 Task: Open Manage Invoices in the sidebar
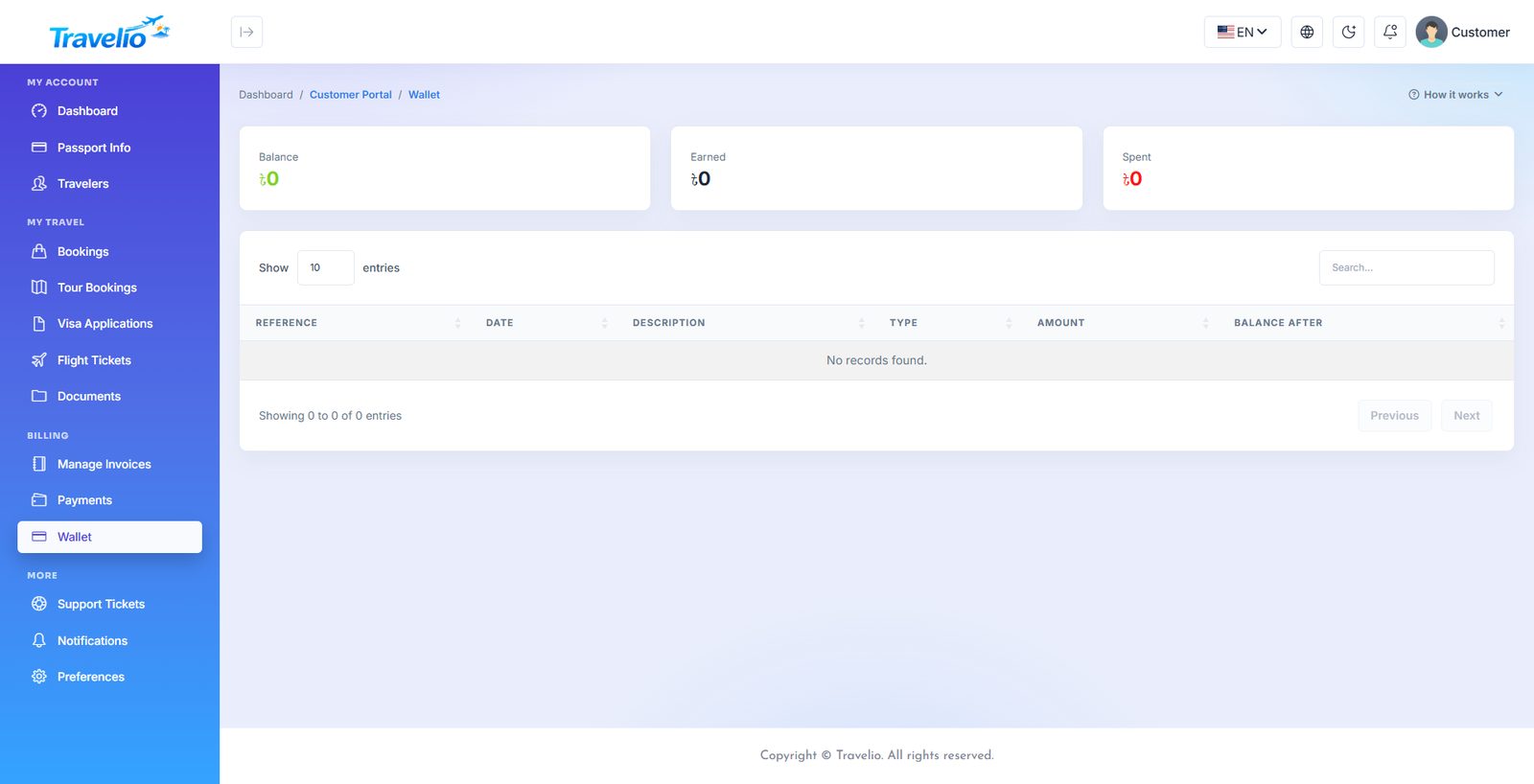pyautogui.click(x=109, y=464)
